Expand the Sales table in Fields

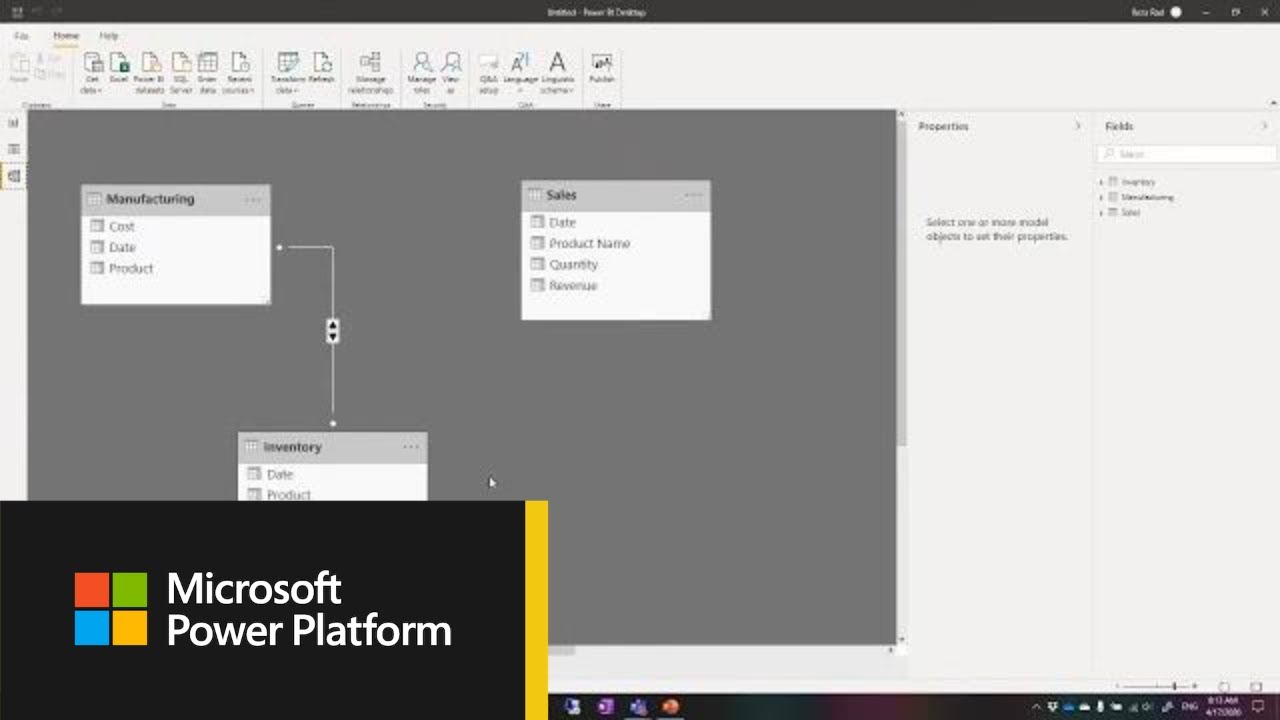click(1101, 212)
